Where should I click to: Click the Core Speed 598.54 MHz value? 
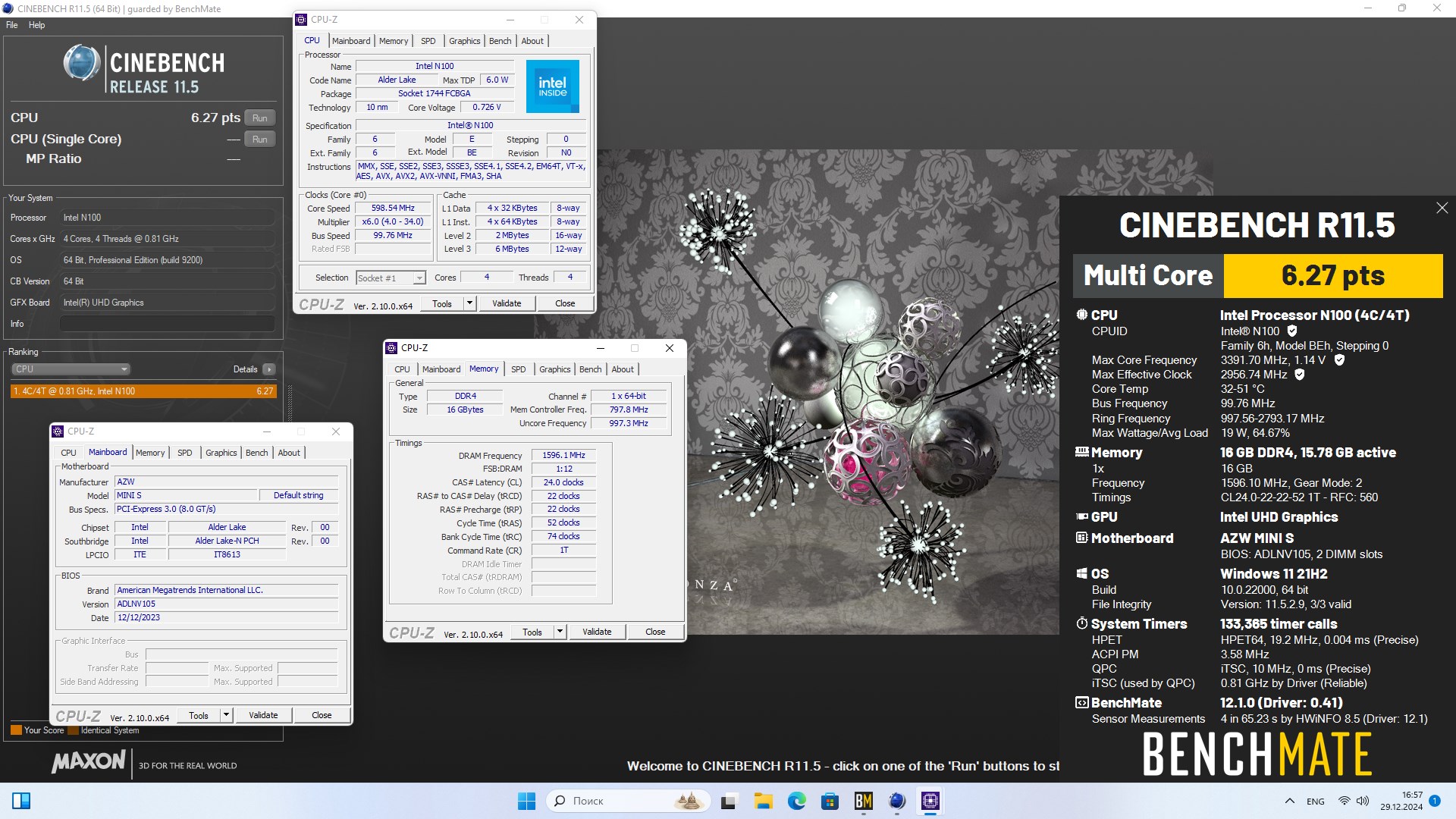393,208
